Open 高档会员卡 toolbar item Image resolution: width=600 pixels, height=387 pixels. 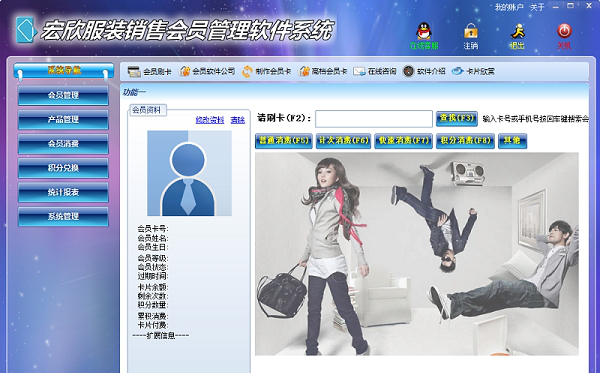click(323, 71)
